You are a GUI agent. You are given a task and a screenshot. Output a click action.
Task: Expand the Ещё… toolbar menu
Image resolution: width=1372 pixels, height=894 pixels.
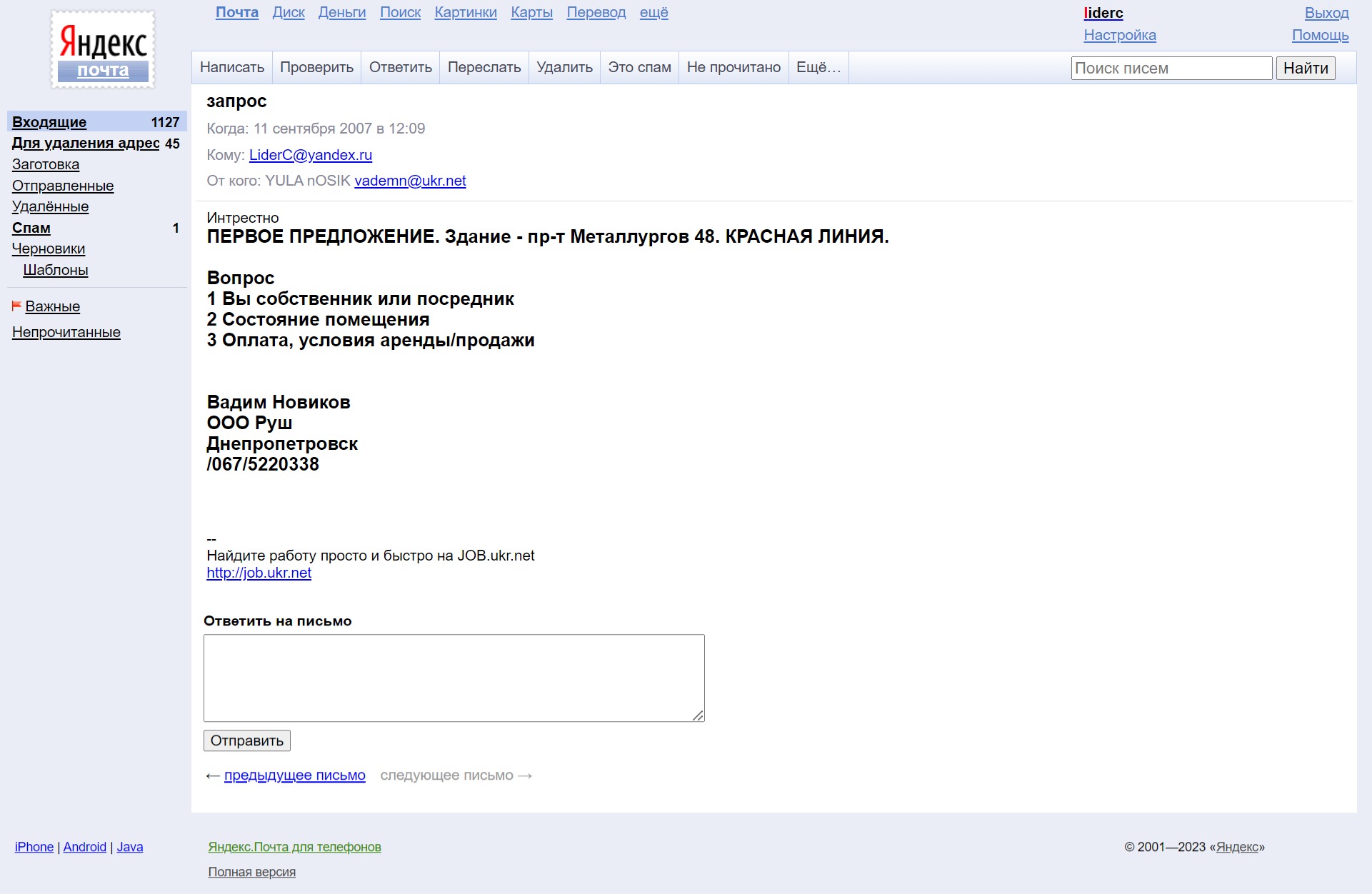click(819, 67)
